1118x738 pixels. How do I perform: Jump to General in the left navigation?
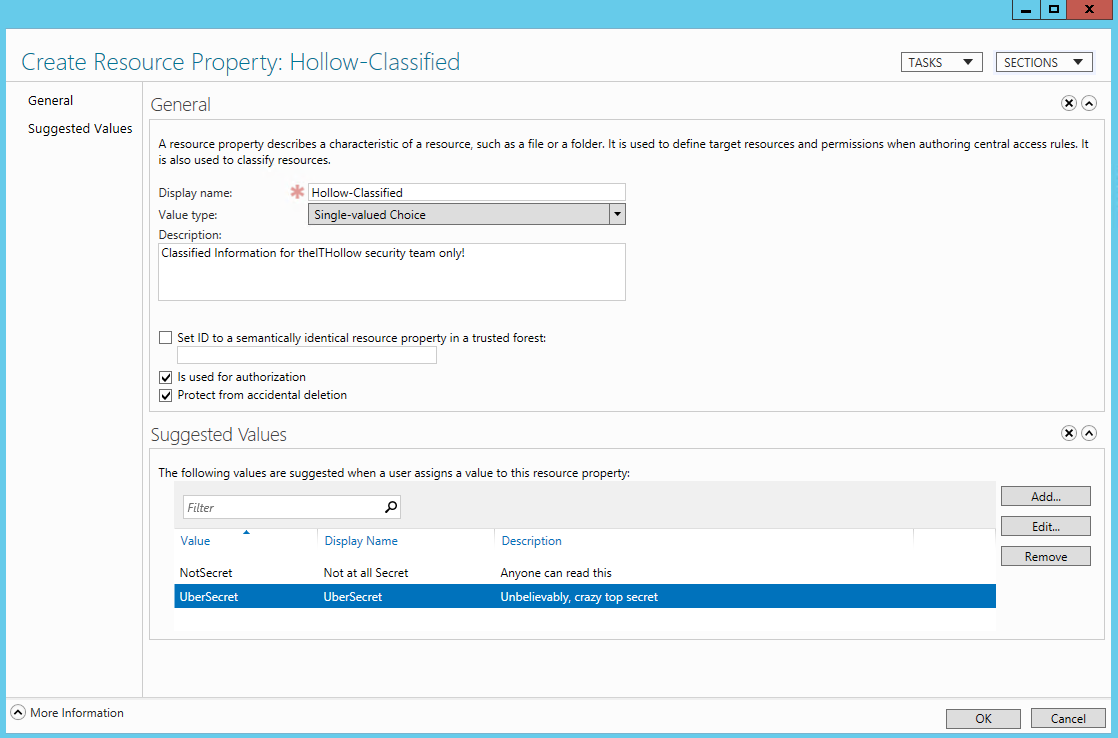[51, 100]
